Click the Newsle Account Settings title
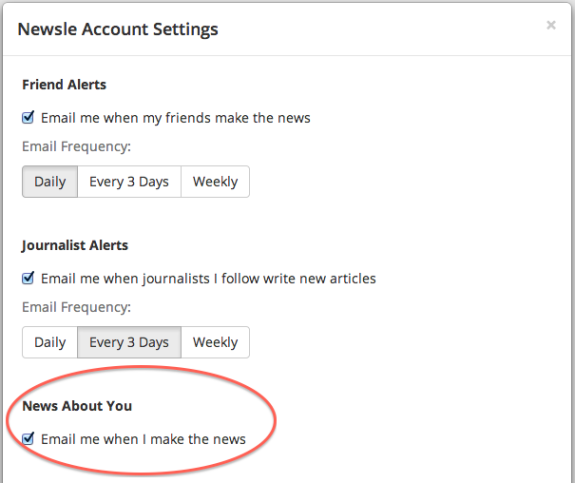 click(118, 29)
